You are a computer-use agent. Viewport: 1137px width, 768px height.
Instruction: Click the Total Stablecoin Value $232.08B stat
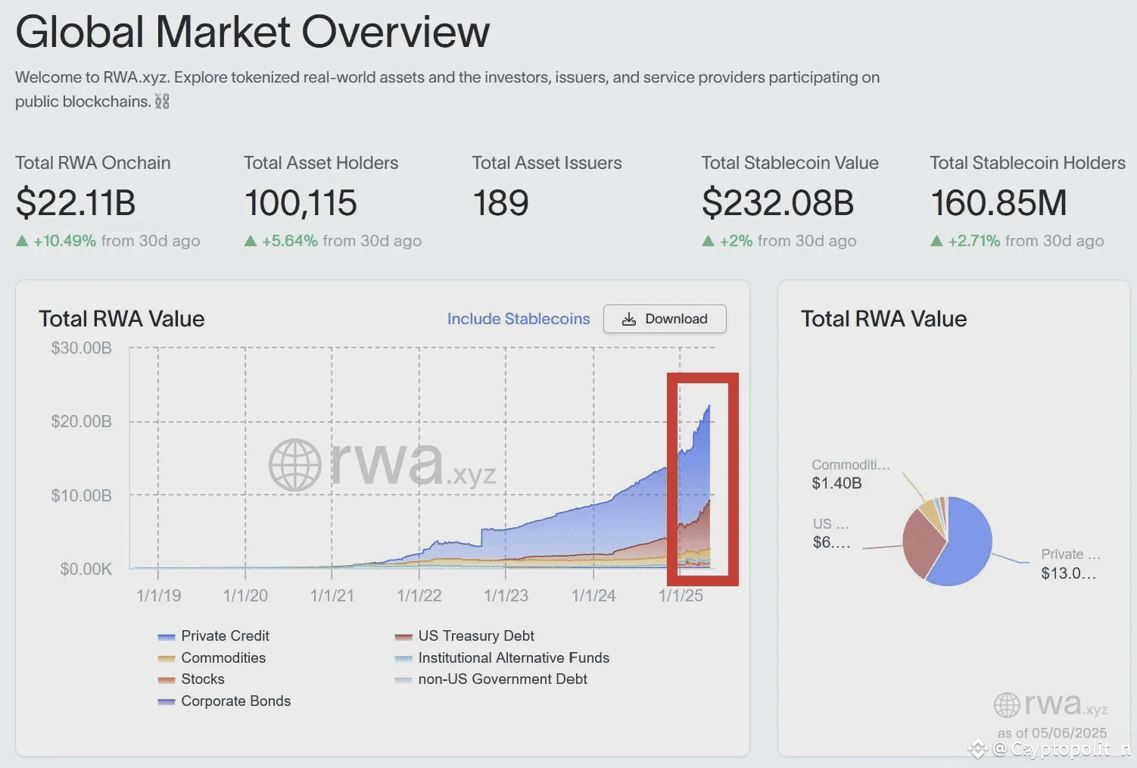point(777,202)
